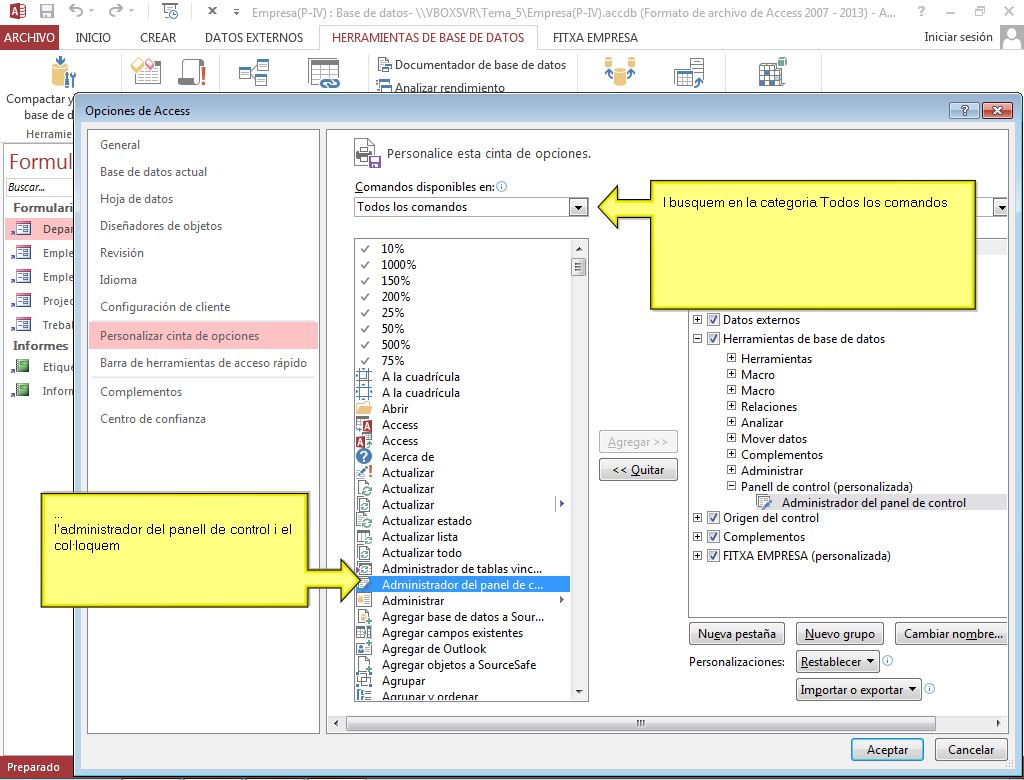Click the Agregar de Outlook icon in command list
1024x780 pixels.
(364, 649)
